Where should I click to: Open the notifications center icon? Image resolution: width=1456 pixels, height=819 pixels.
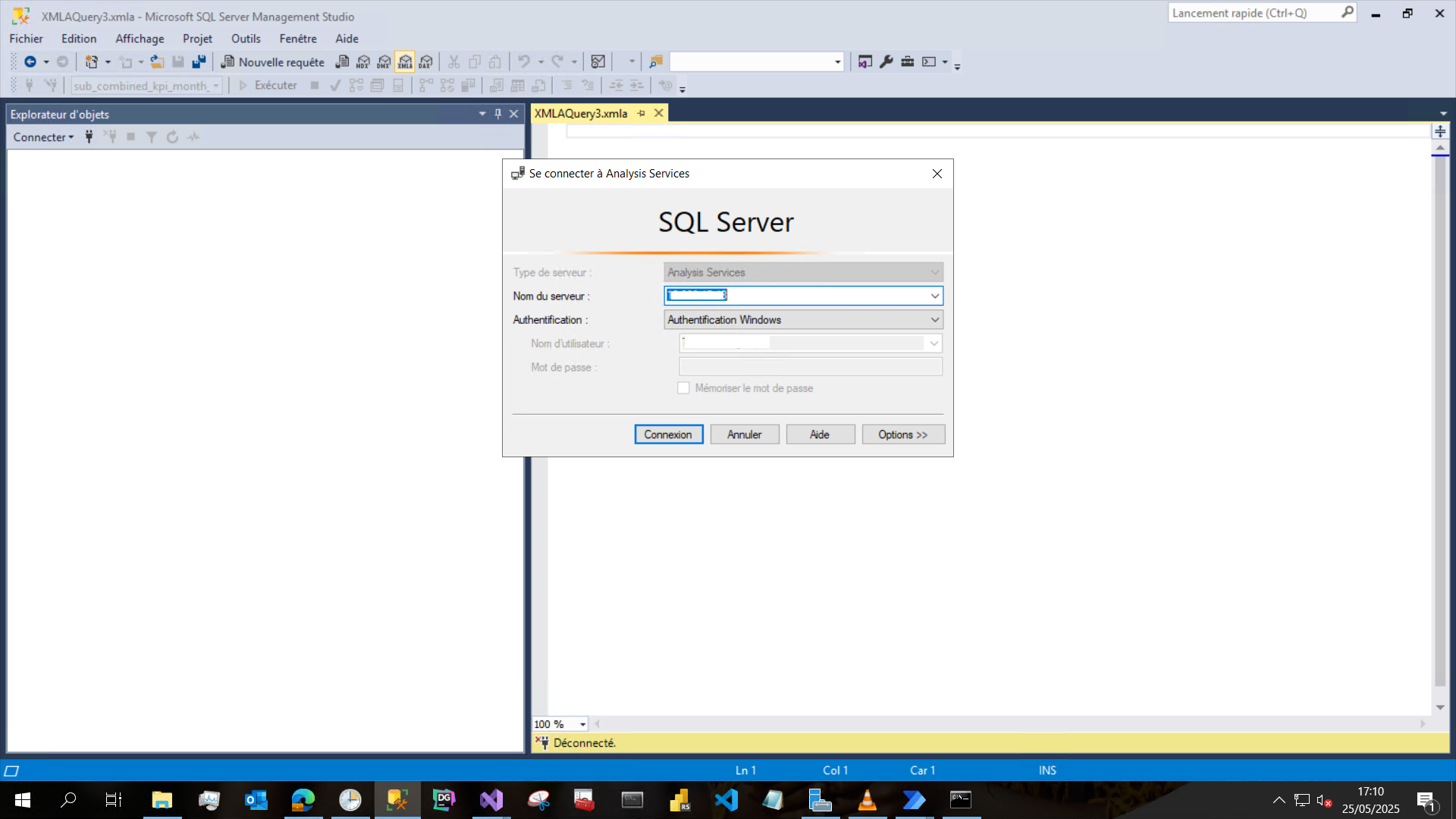pyautogui.click(x=1425, y=800)
